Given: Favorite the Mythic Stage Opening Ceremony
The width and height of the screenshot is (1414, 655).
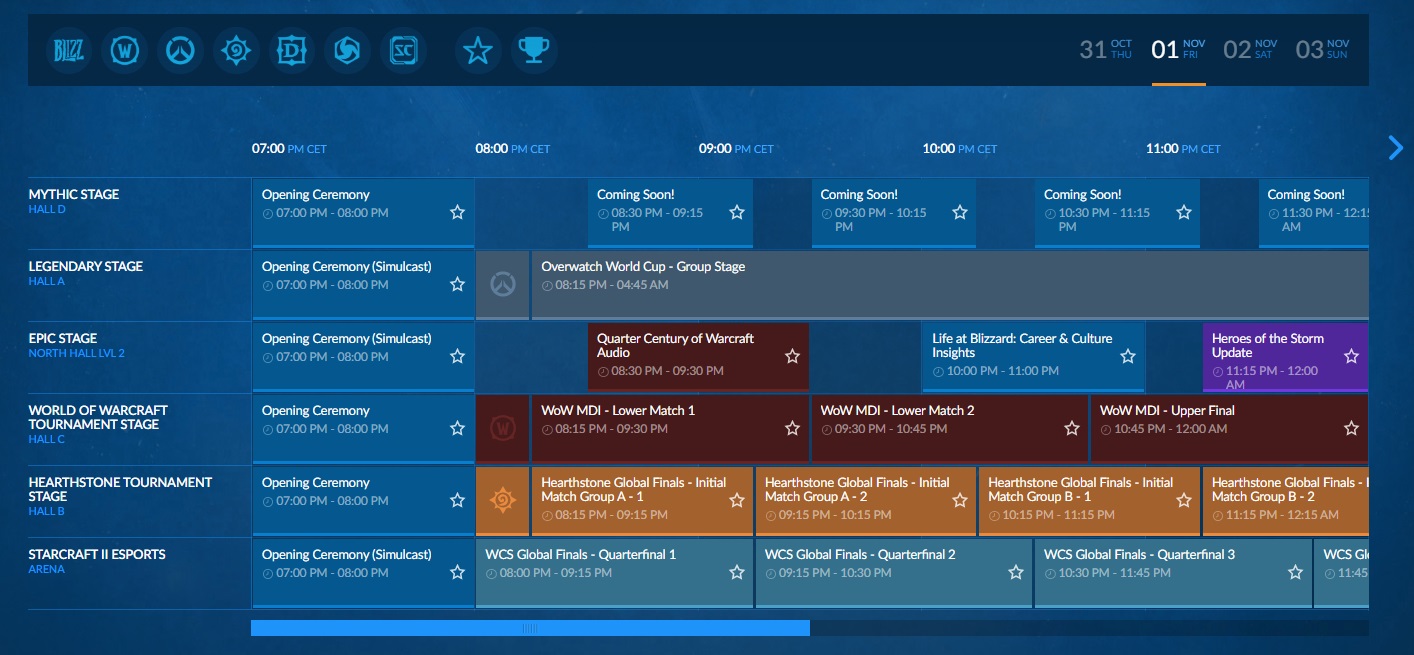Looking at the screenshot, I should 457,212.
